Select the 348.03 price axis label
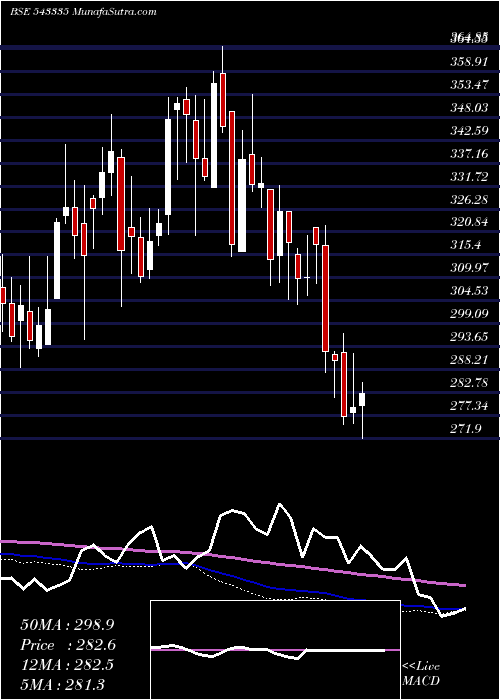The width and height of the screenshot is (500, 700). click(x=469, y=108)
